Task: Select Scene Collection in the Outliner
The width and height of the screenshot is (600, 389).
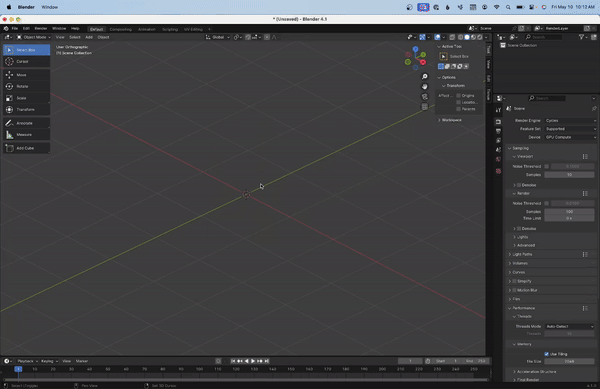Action: [x=522, y=46]
